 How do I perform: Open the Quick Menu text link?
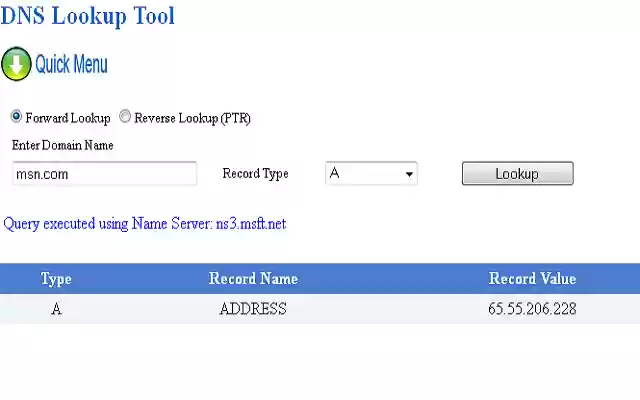[x=71, y=64]
